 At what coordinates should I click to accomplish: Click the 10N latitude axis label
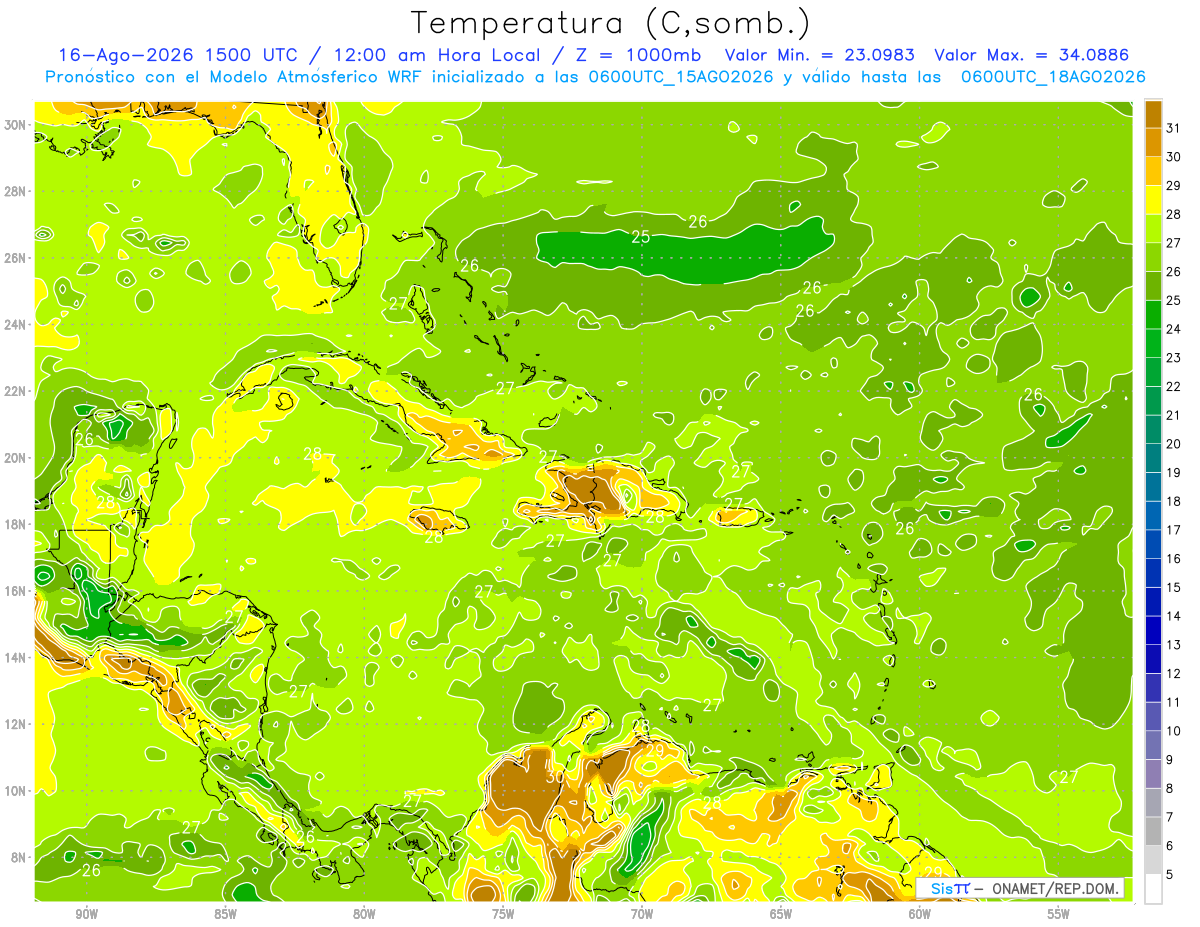(x=17, y=791)
